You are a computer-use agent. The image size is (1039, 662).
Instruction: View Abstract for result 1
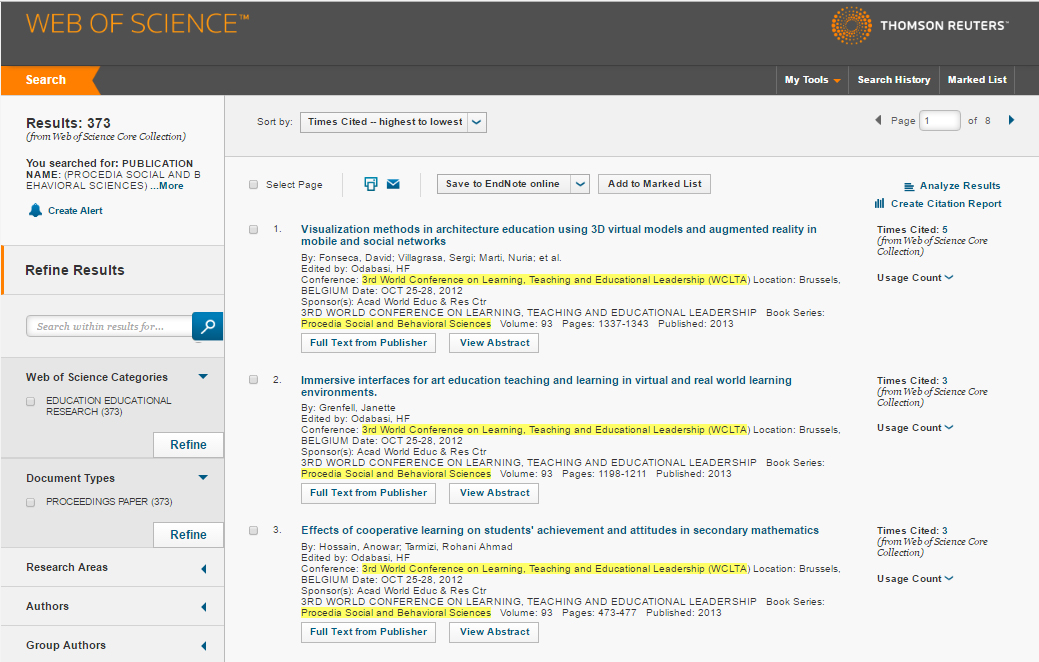[x=494, y=343]
